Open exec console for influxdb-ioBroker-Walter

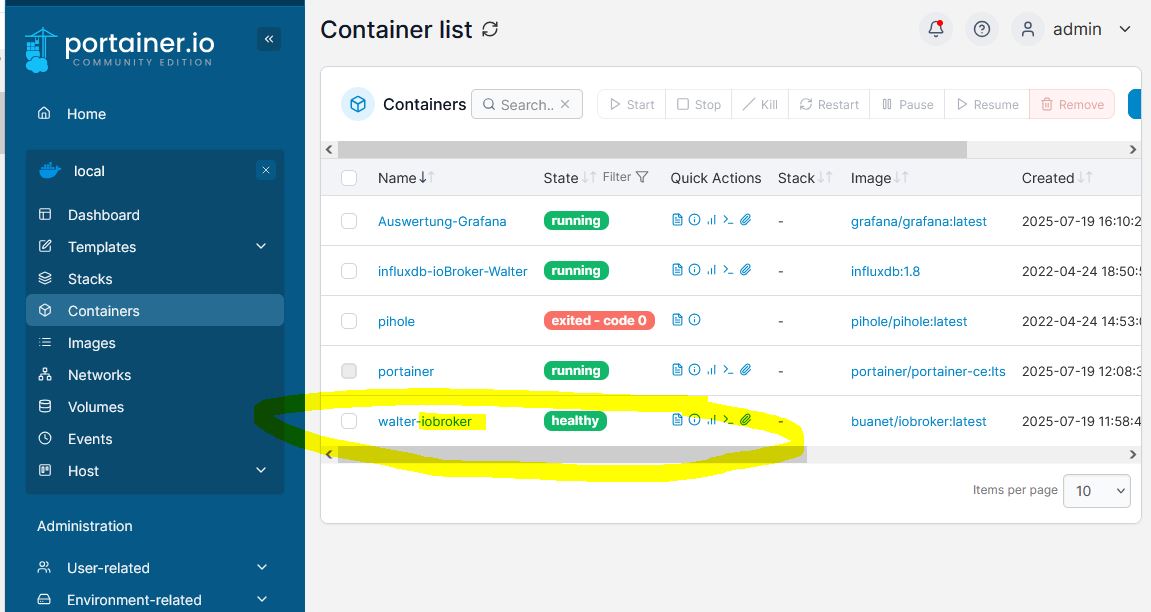(x=728, y=269)
